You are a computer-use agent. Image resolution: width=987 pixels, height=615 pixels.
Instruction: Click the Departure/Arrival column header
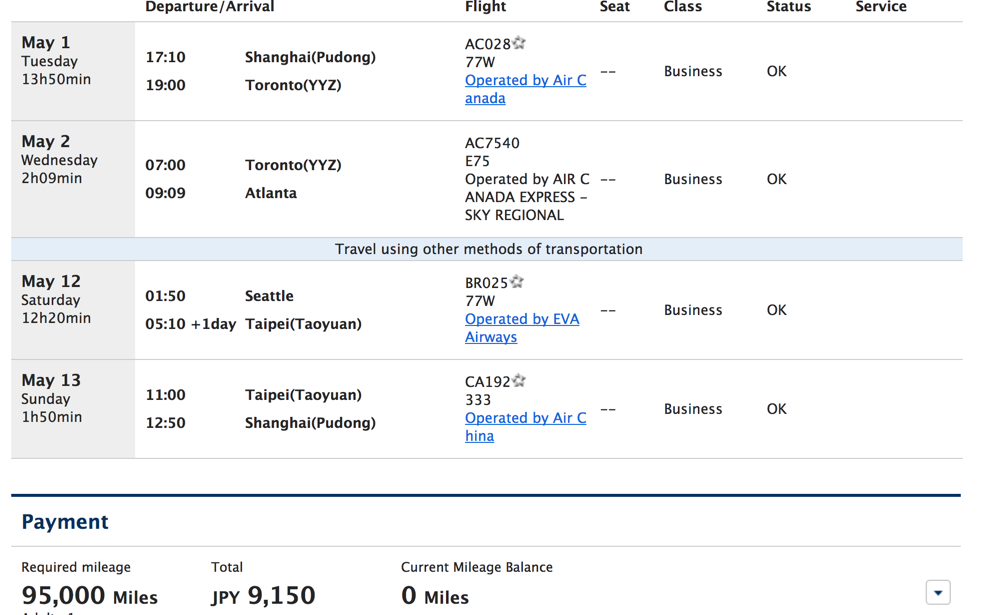click(210, 7)
